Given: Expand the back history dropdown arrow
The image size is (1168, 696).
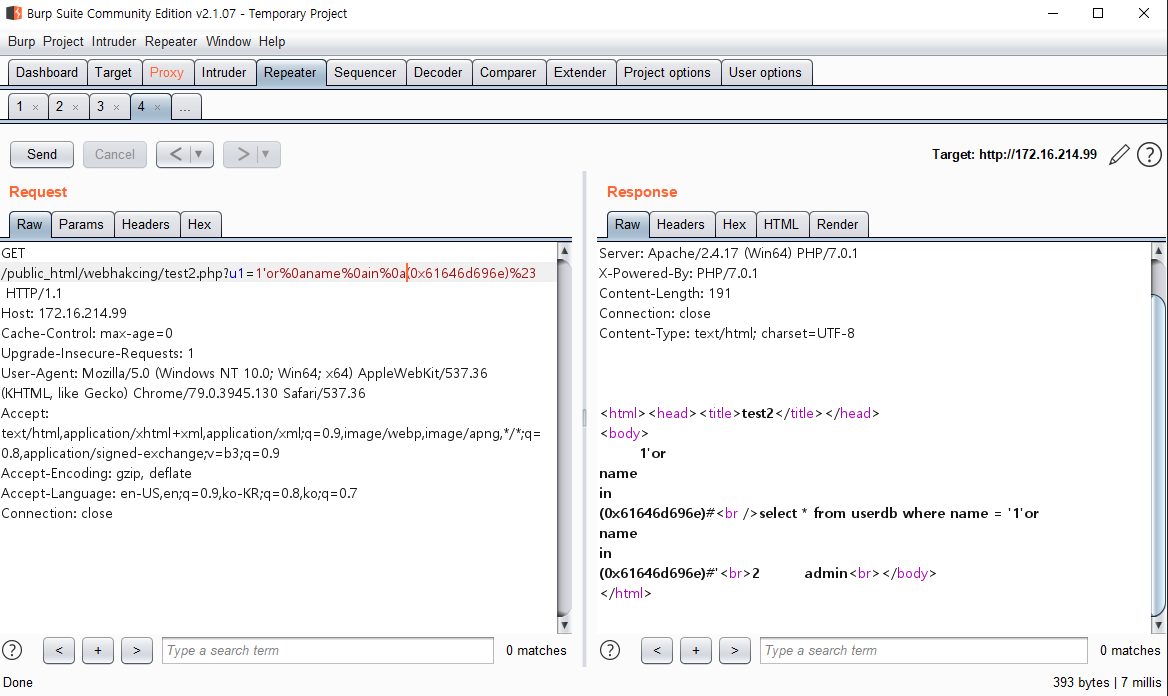Looking at the screenshot, I should (x=199, y=154).
